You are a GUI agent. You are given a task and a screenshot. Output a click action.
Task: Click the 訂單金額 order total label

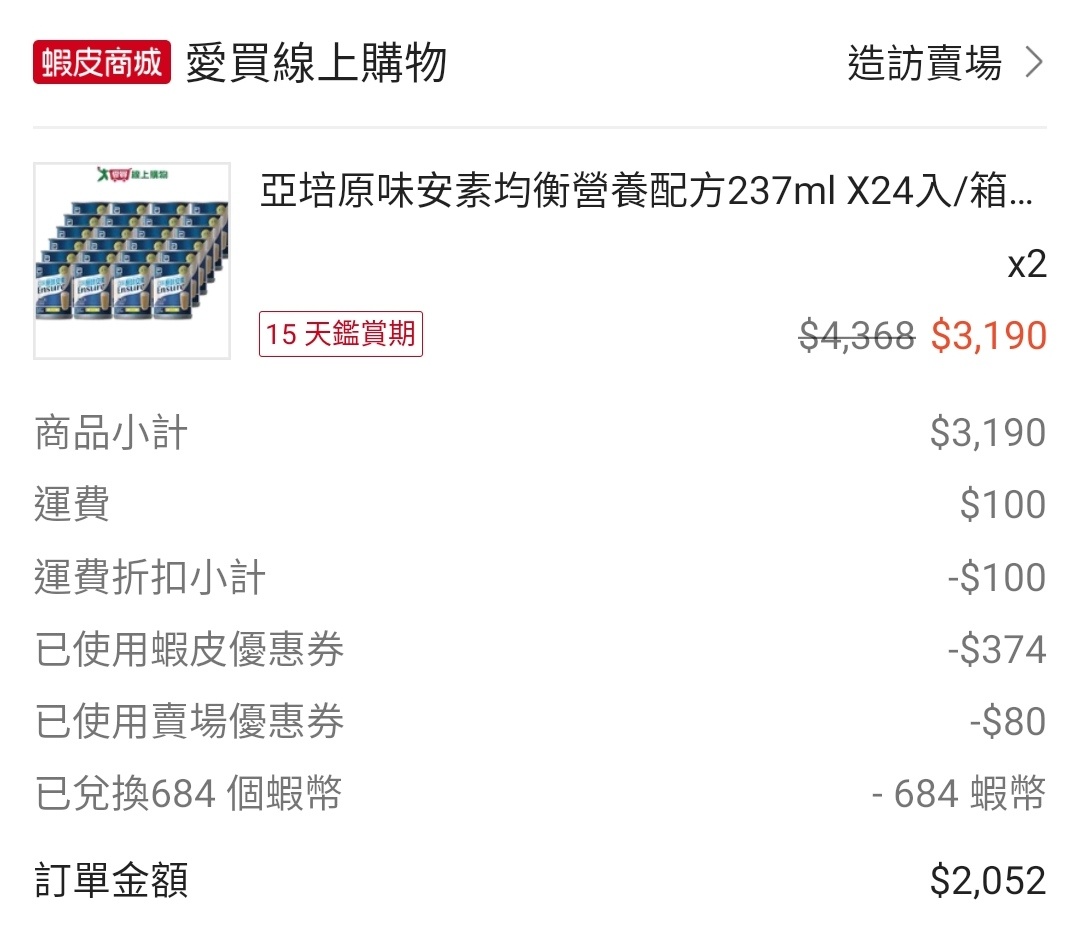(x=111, y=881)
